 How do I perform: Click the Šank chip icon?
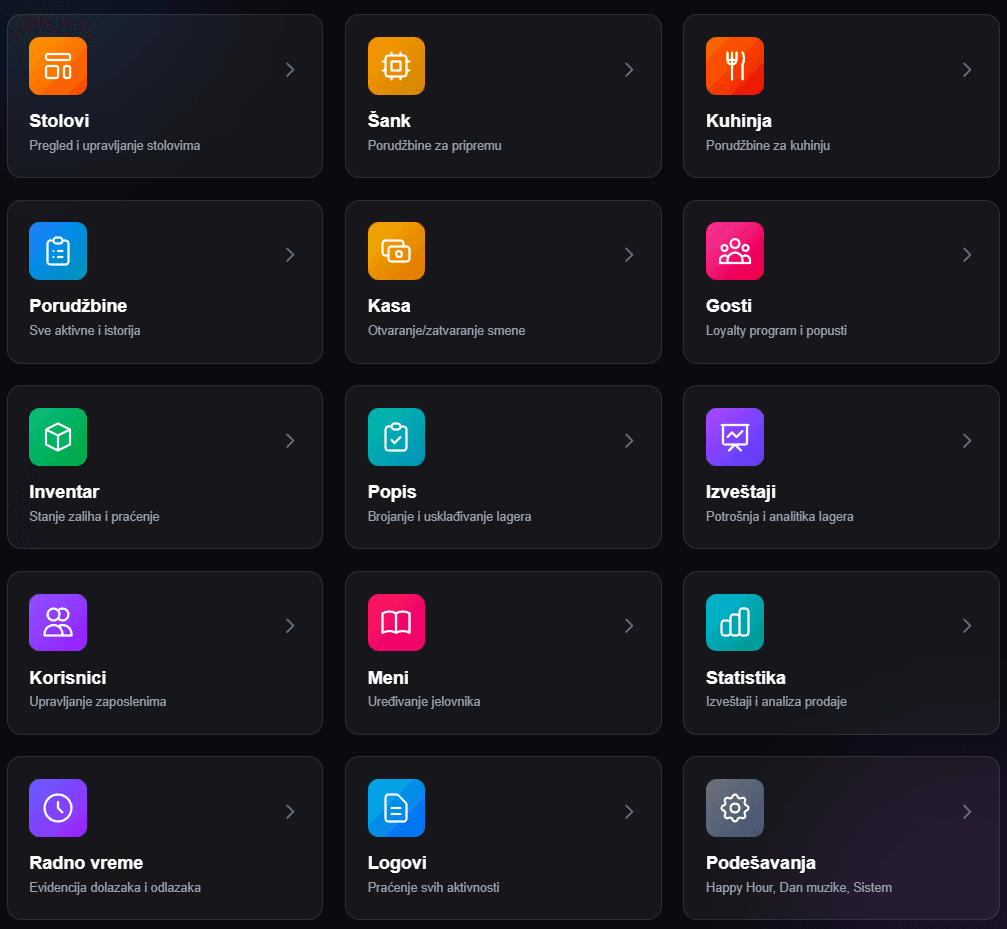pyautogui.click(x=396, y=65)
